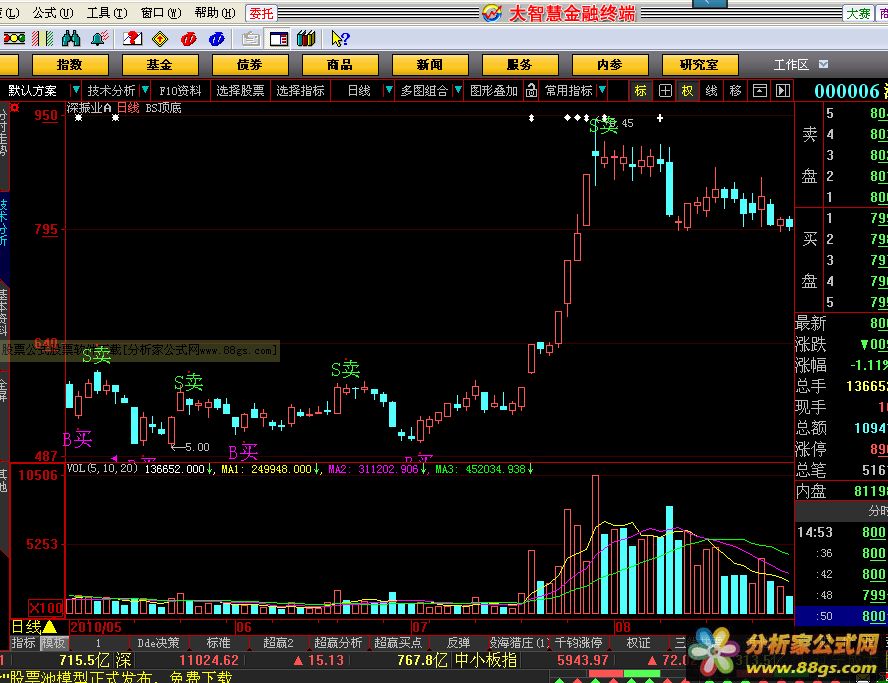Open the 公式 menu
The height and width of the screenshot is (683, 888).
(x=52, y=12)
